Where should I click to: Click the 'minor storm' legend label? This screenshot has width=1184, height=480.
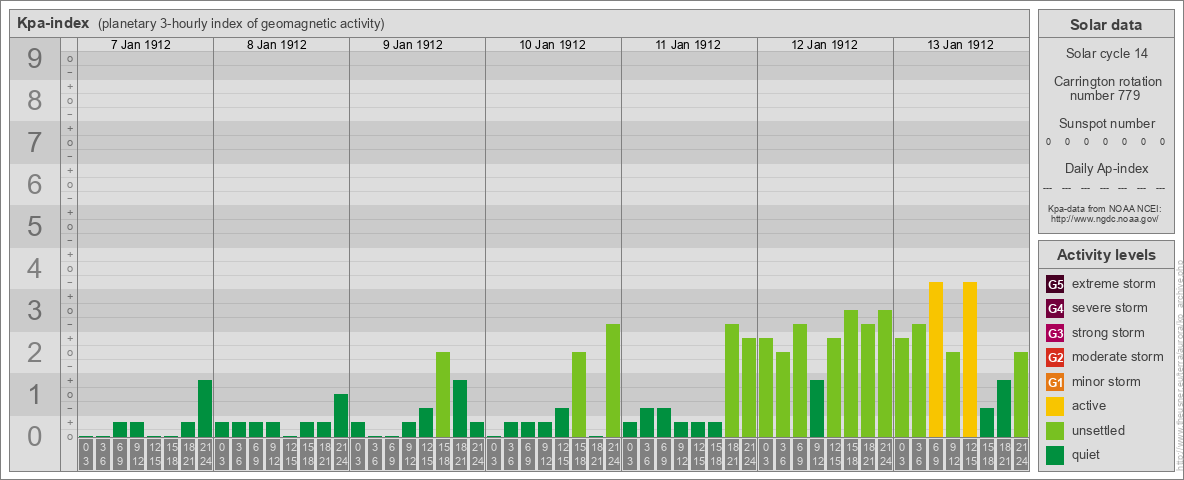click(x=1106, y=381)
